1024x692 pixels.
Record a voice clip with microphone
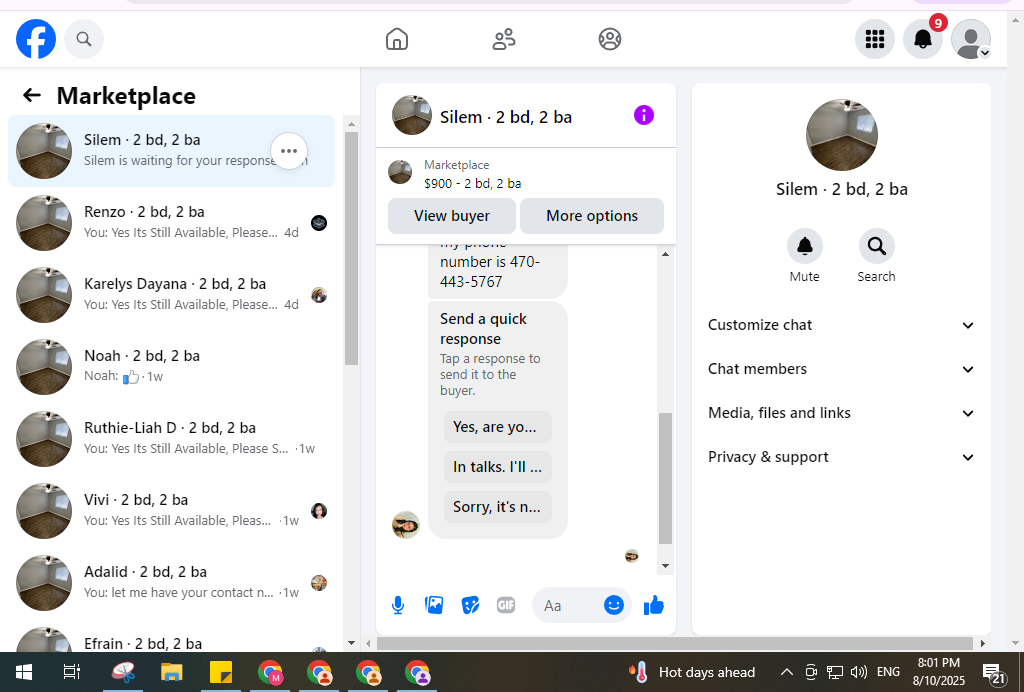point(398,605)
